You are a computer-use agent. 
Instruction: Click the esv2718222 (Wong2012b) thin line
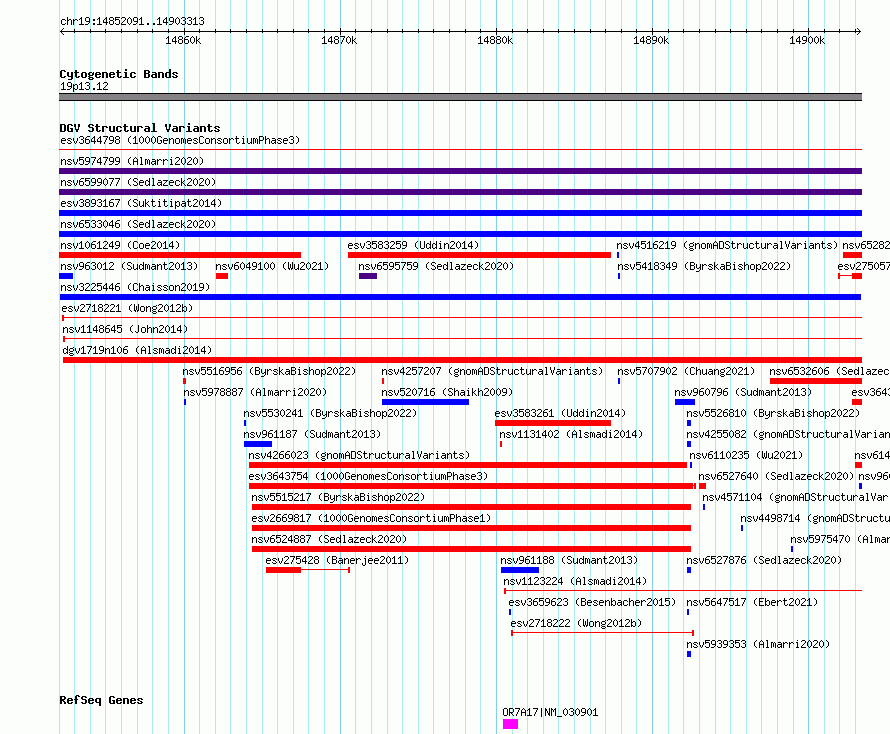coord(603,633)
